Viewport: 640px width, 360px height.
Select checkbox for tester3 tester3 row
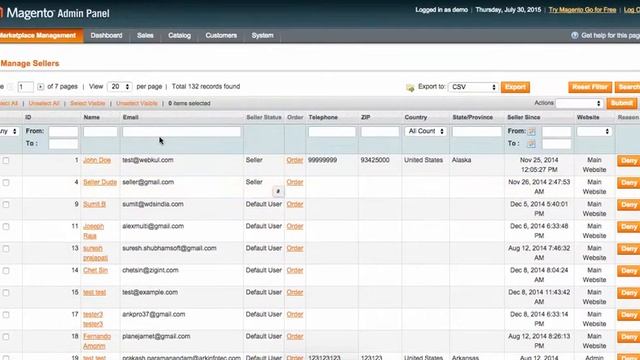[x=6, y=315]
